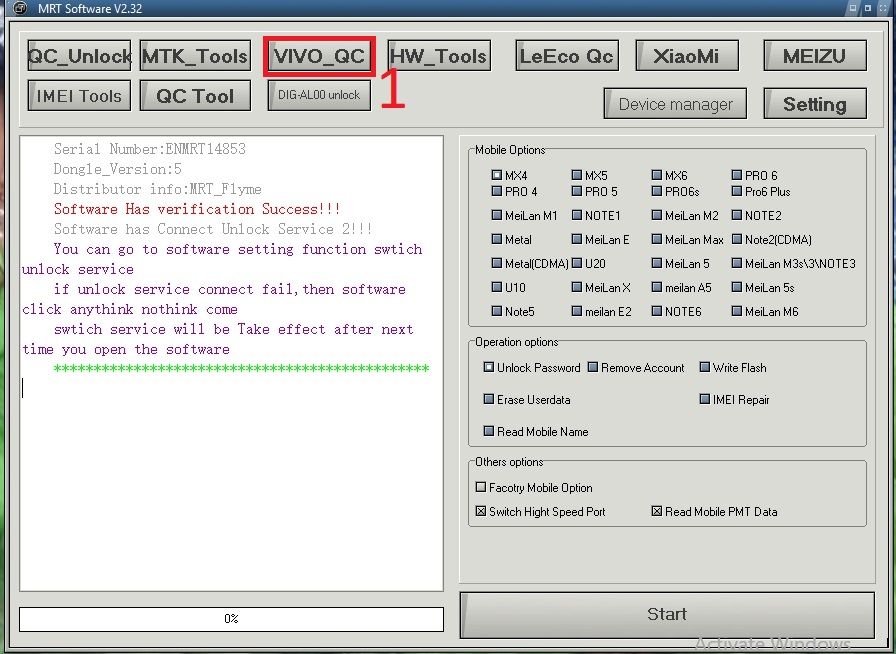Enable Erase Userdata option
The height and width of the screenshot is (654, 896).
click(489, 399)
